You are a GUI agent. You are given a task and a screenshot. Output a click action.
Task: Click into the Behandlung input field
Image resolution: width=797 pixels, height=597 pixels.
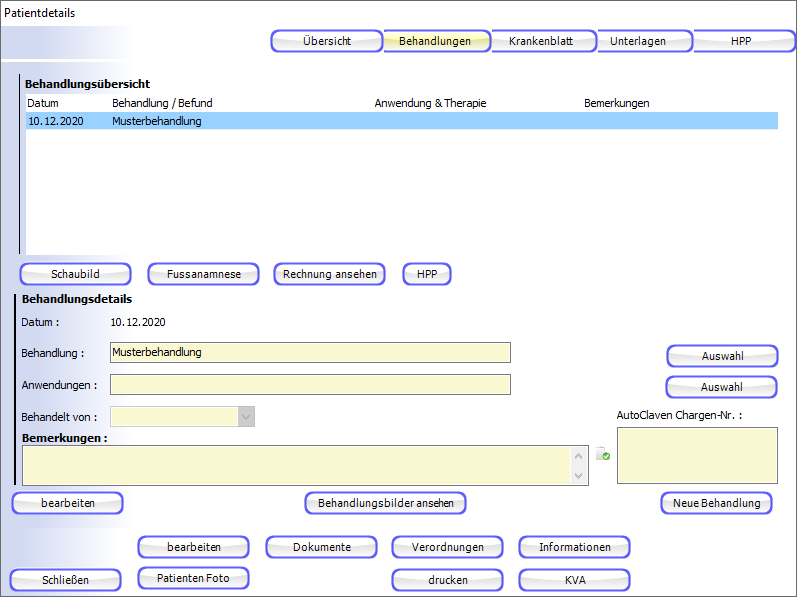point(310,353)
